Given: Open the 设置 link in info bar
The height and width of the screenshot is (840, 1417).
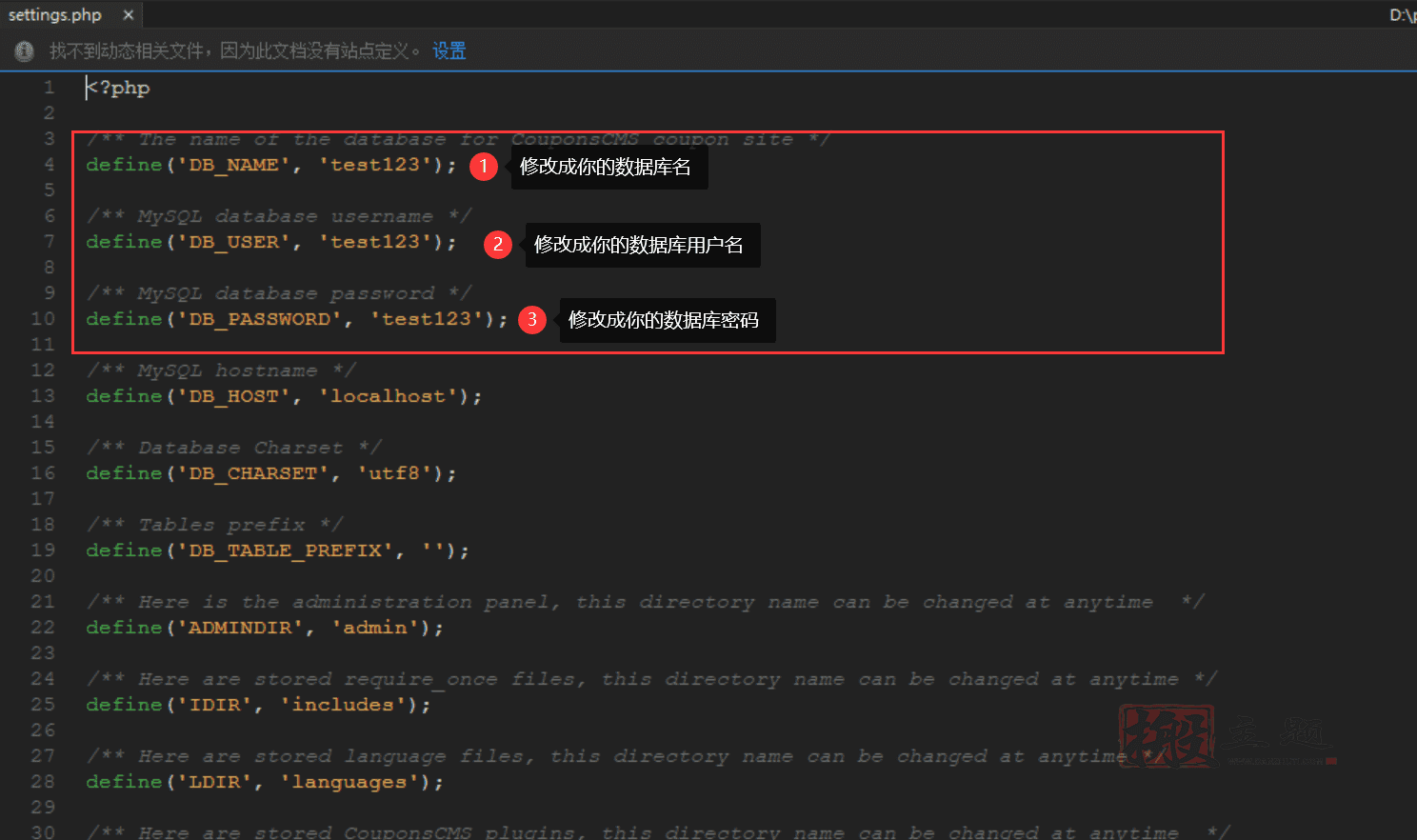Looking at the screenshot, I should (449, 50).
